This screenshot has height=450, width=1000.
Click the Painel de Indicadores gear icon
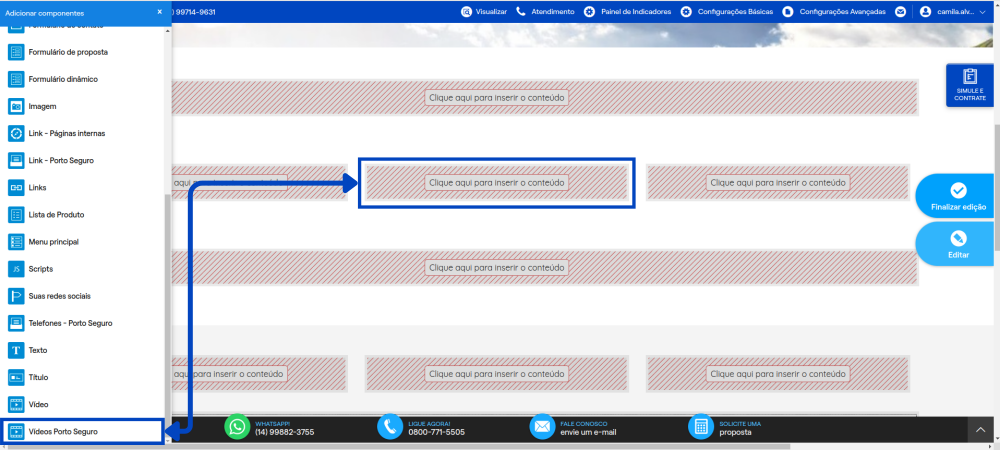coord(589,11)
